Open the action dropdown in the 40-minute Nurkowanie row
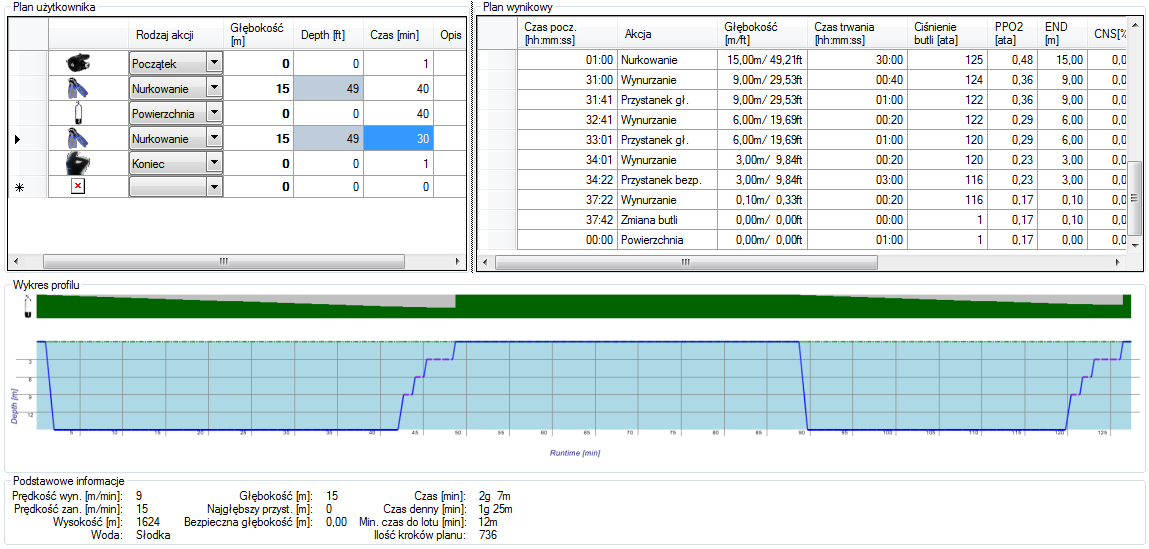The width and height of the screenshot is (1149, 549). pyautogui.click(x=214, y=89)
